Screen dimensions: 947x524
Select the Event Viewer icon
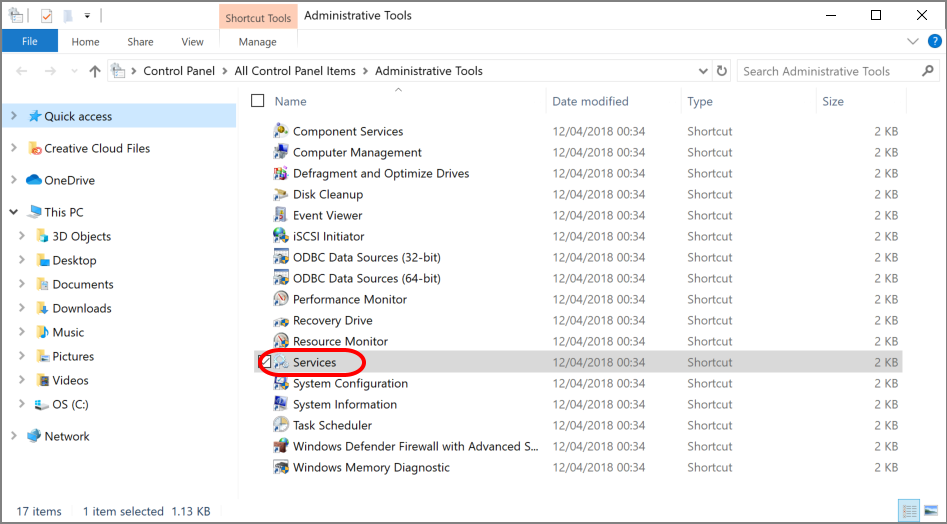click(x=281, y=215)
